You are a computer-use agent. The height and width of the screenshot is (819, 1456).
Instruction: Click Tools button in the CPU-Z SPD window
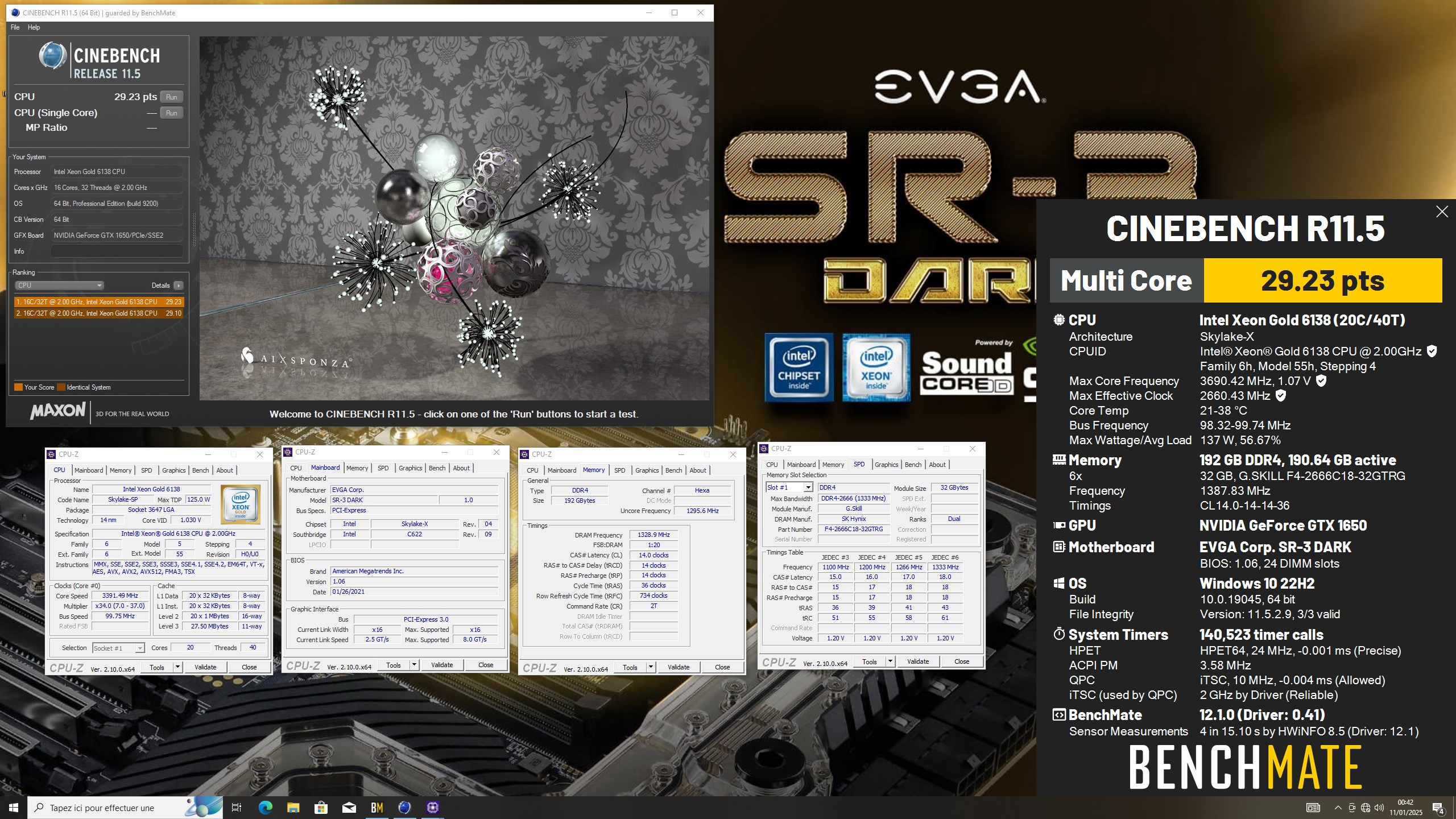pyautogui.click(x=869, y=661)
